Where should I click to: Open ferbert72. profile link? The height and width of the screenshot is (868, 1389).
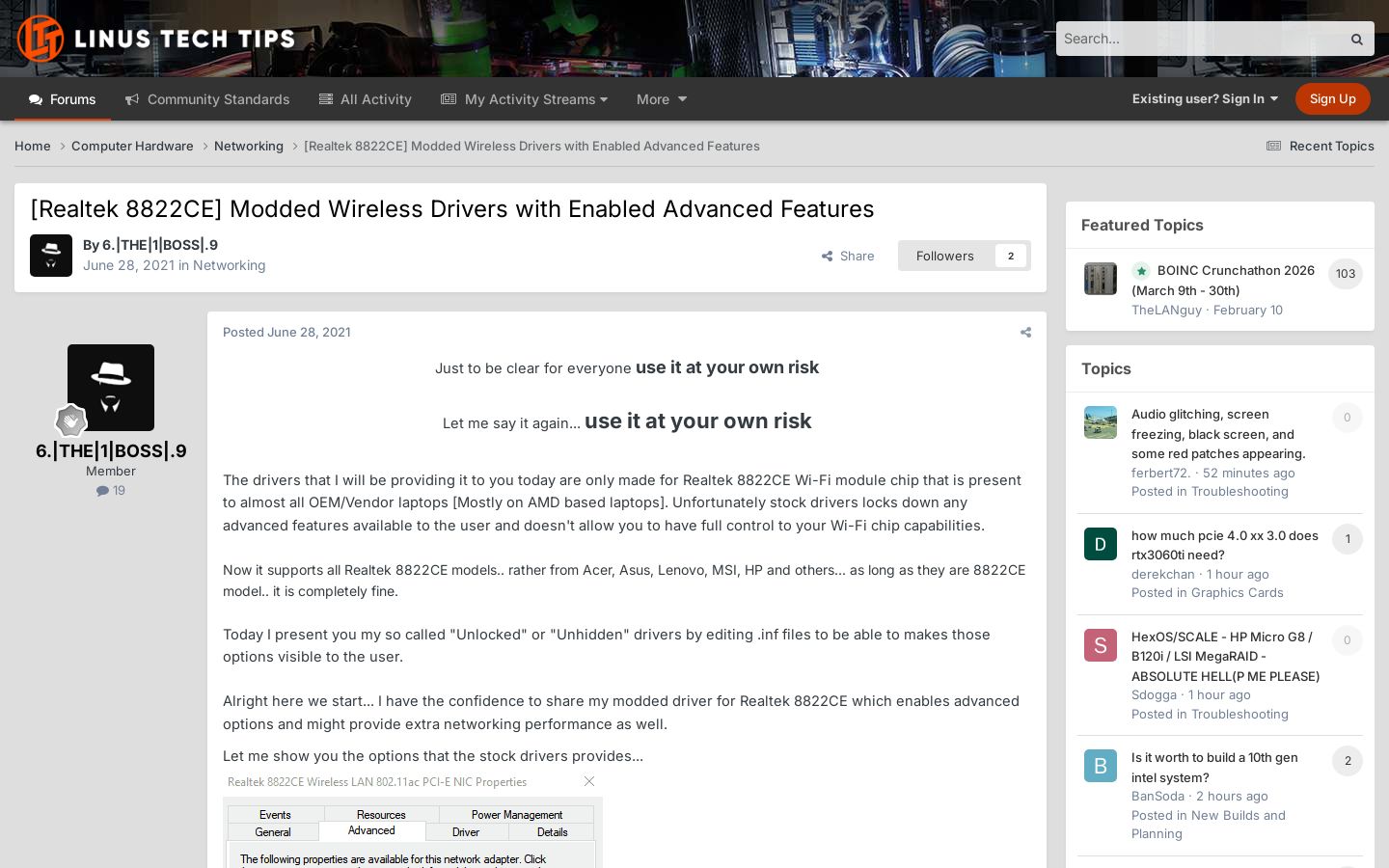pyautogui.click(x=1161, y=473)
